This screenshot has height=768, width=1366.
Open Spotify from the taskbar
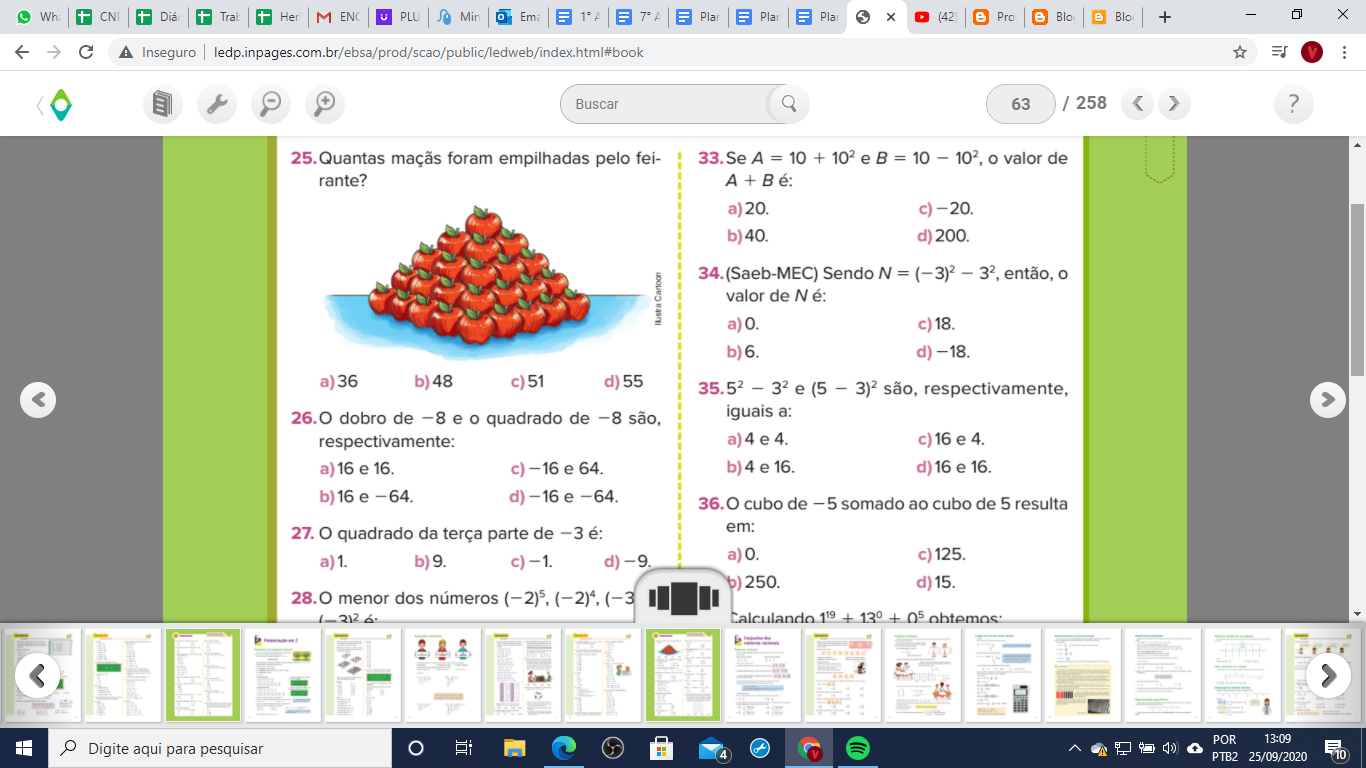[x=857, y=748]
